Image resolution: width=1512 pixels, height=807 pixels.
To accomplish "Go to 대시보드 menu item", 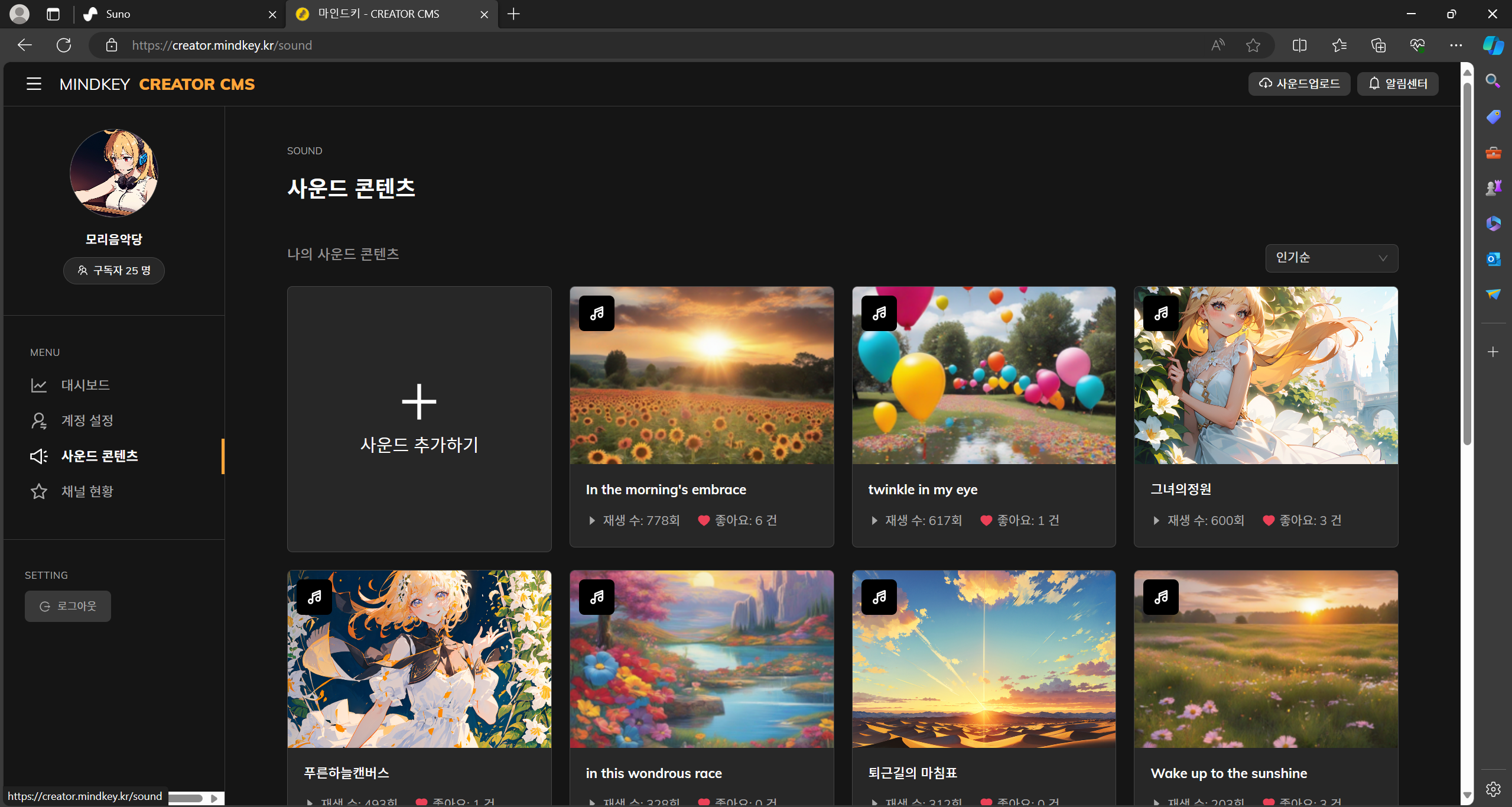I will pos(85,385).
